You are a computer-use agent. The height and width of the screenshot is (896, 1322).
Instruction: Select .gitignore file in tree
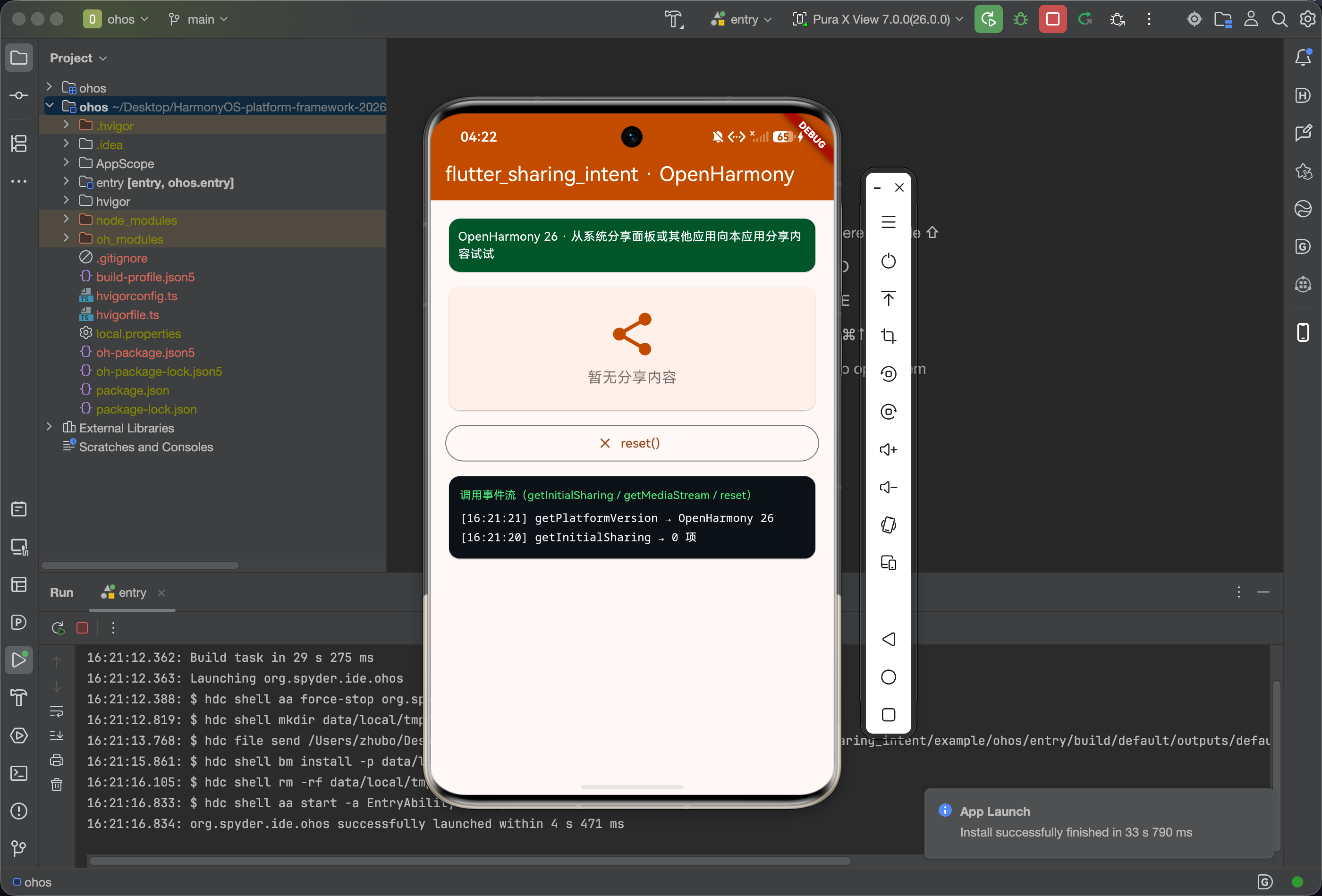pyautogui.click(x=122, y=258)
